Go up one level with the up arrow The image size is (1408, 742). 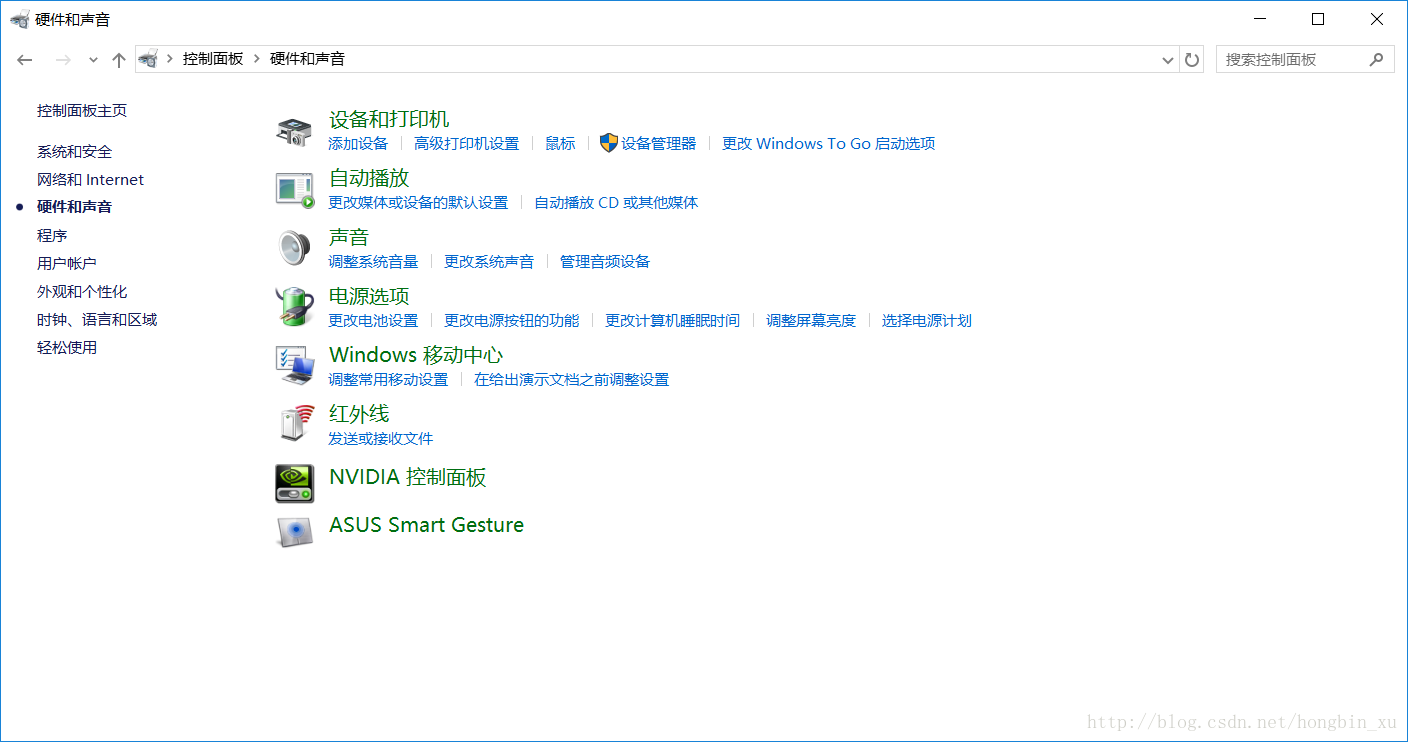(x=119, y=60)
